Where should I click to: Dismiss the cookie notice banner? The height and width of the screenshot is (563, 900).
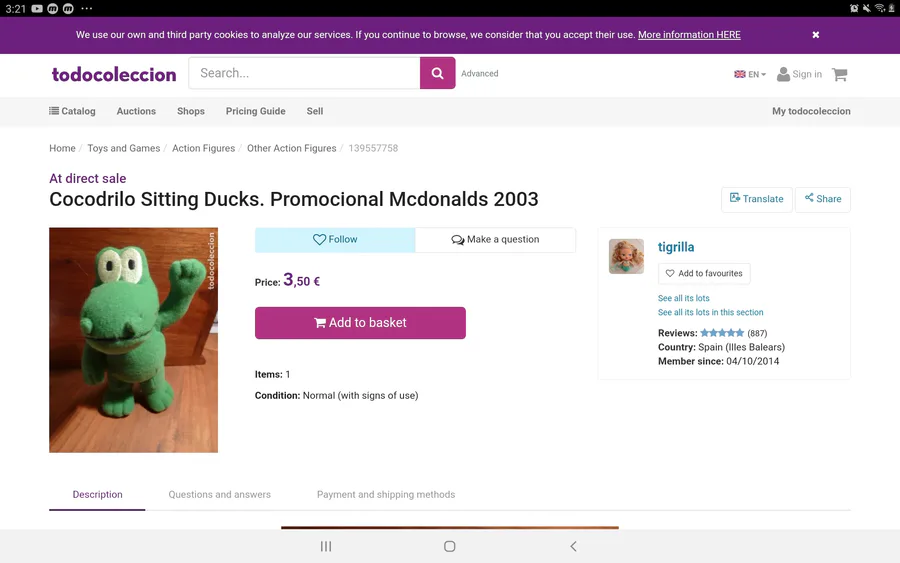pos(816,35)
